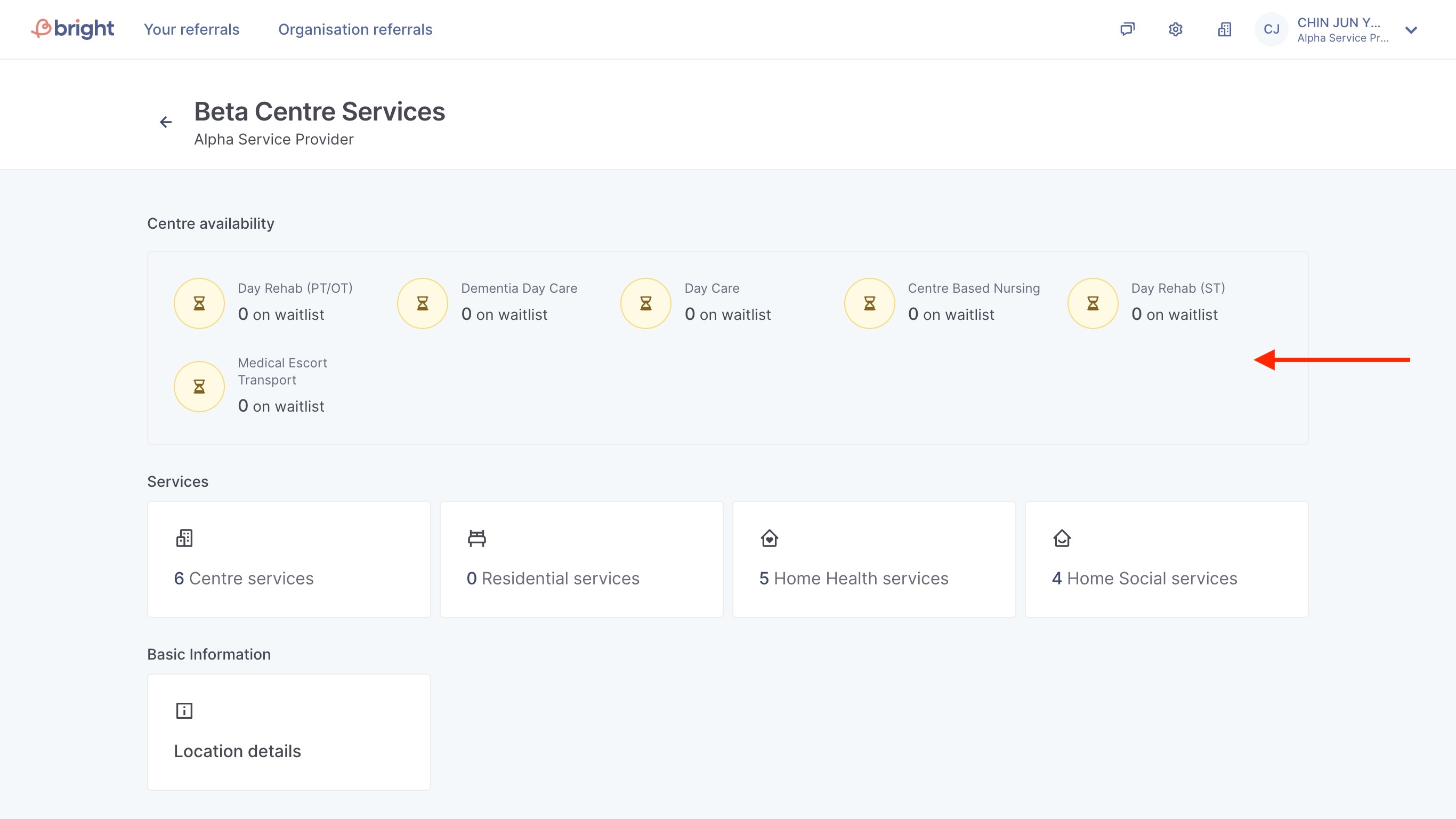Open the settings gear icon

coord(1176,29)
